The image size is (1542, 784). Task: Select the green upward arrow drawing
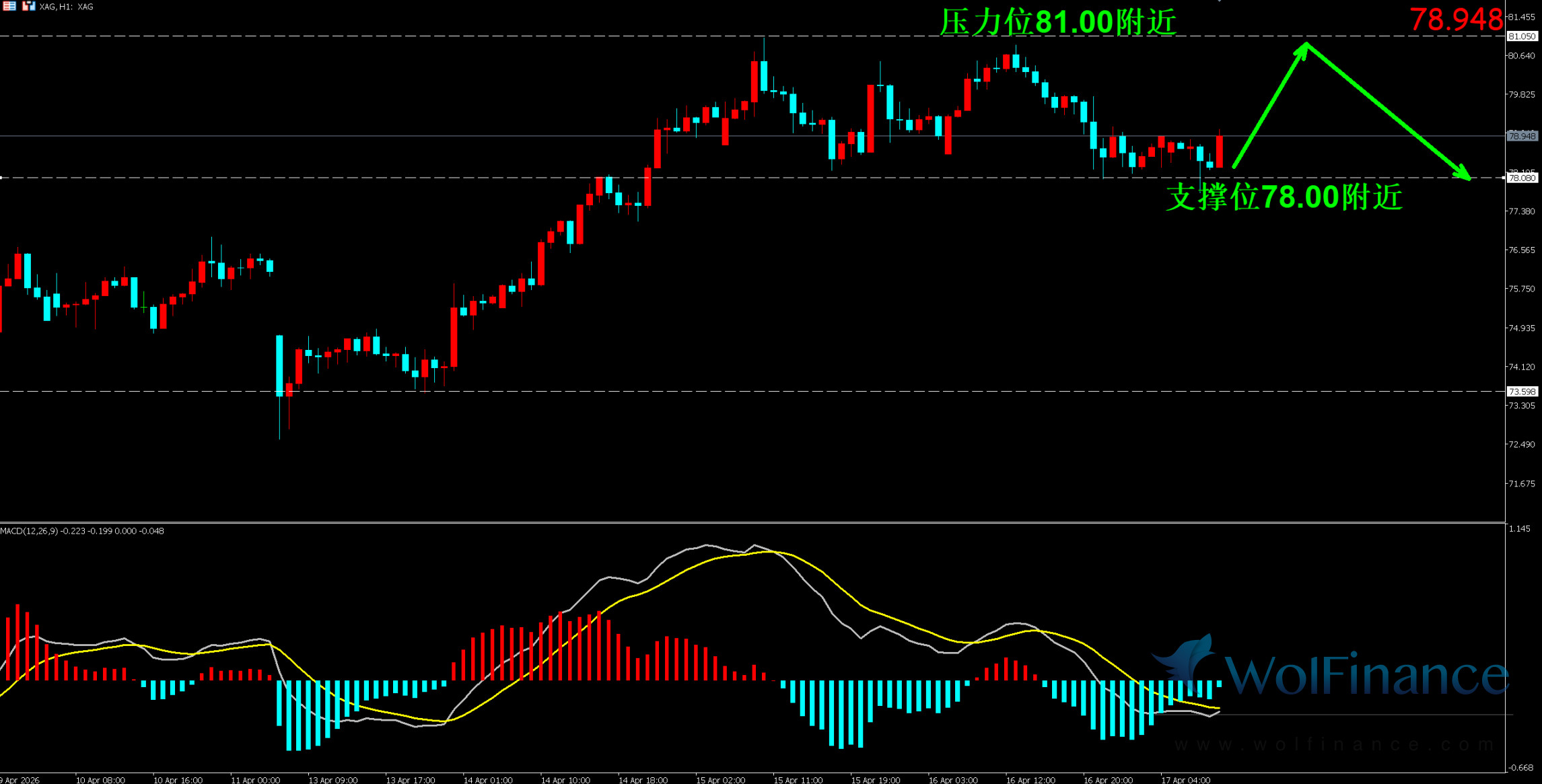[x=1269, y=106]
